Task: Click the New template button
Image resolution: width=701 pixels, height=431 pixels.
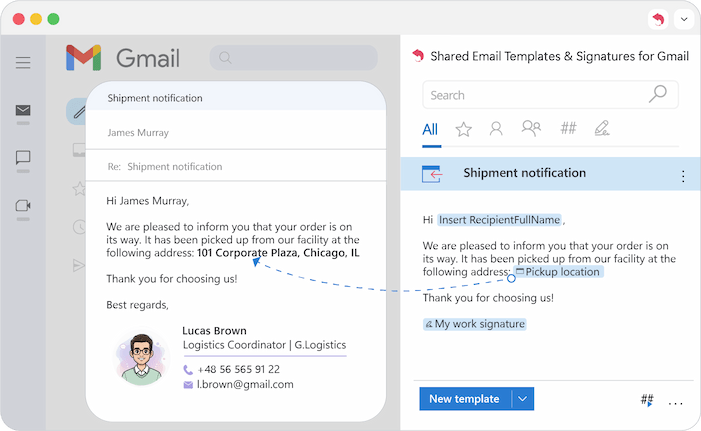Action: tap(465, 399)
